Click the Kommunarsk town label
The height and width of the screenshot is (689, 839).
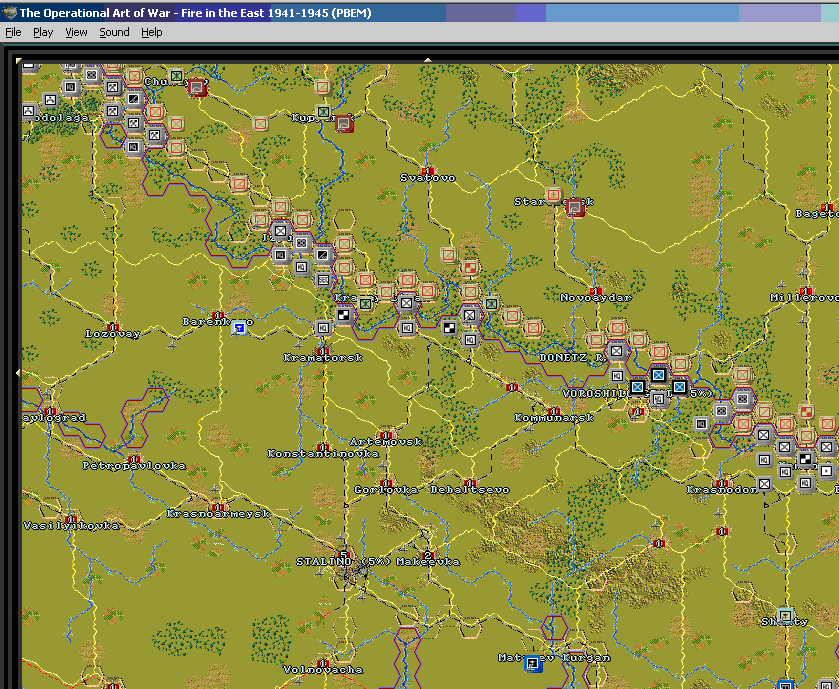554,417
